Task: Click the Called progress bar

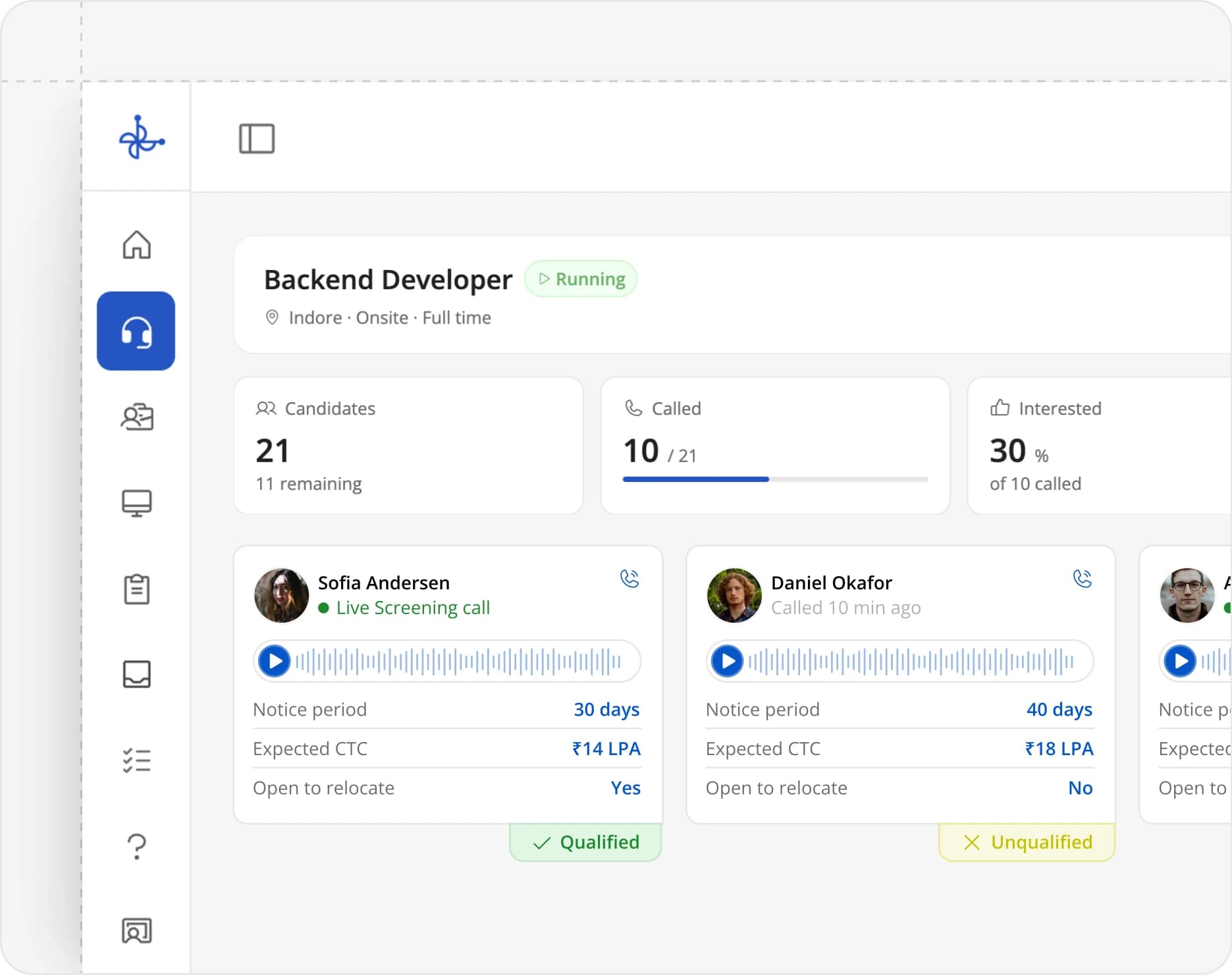Action: (775, 479)
